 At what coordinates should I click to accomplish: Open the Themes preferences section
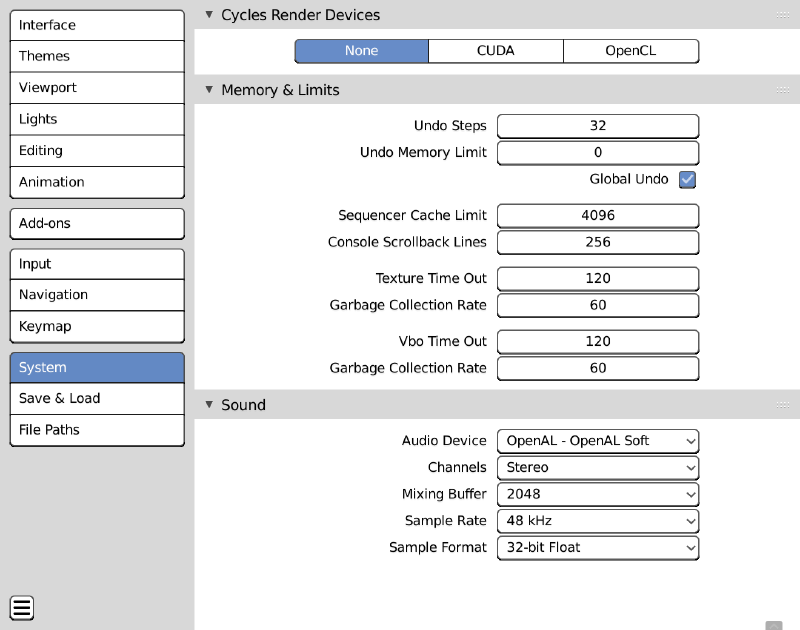click(97, 56)
